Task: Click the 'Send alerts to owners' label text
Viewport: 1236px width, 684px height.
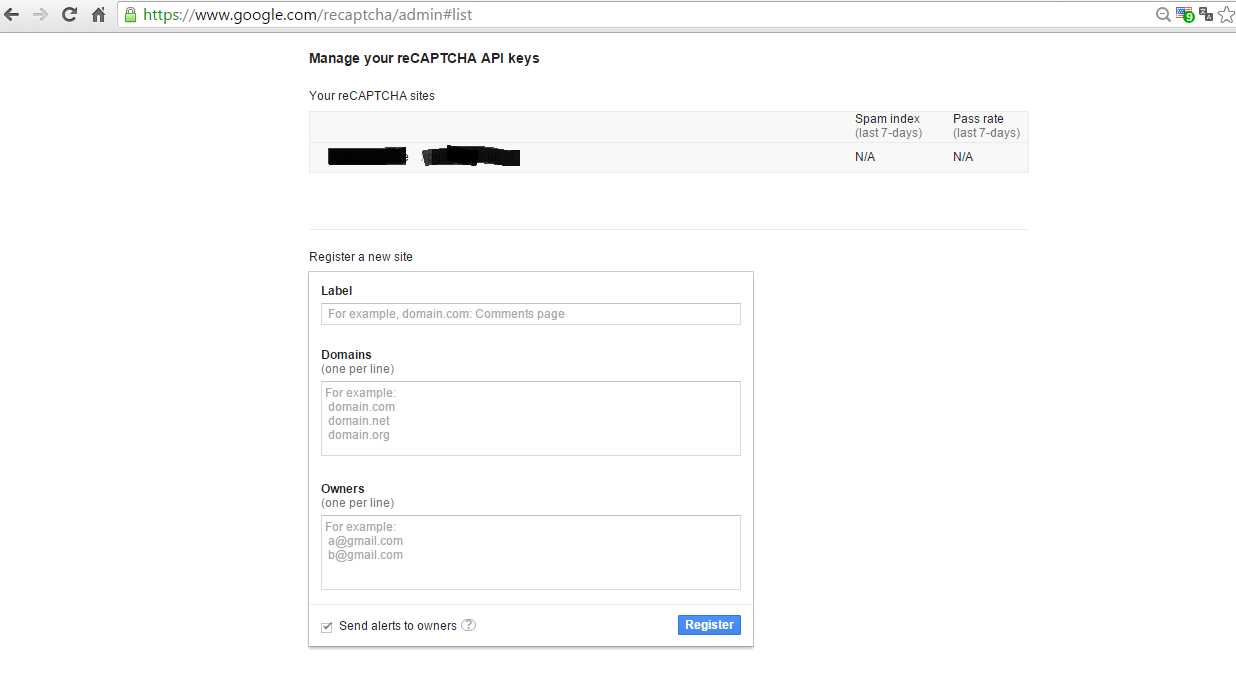Action: [x=398, y=626]
